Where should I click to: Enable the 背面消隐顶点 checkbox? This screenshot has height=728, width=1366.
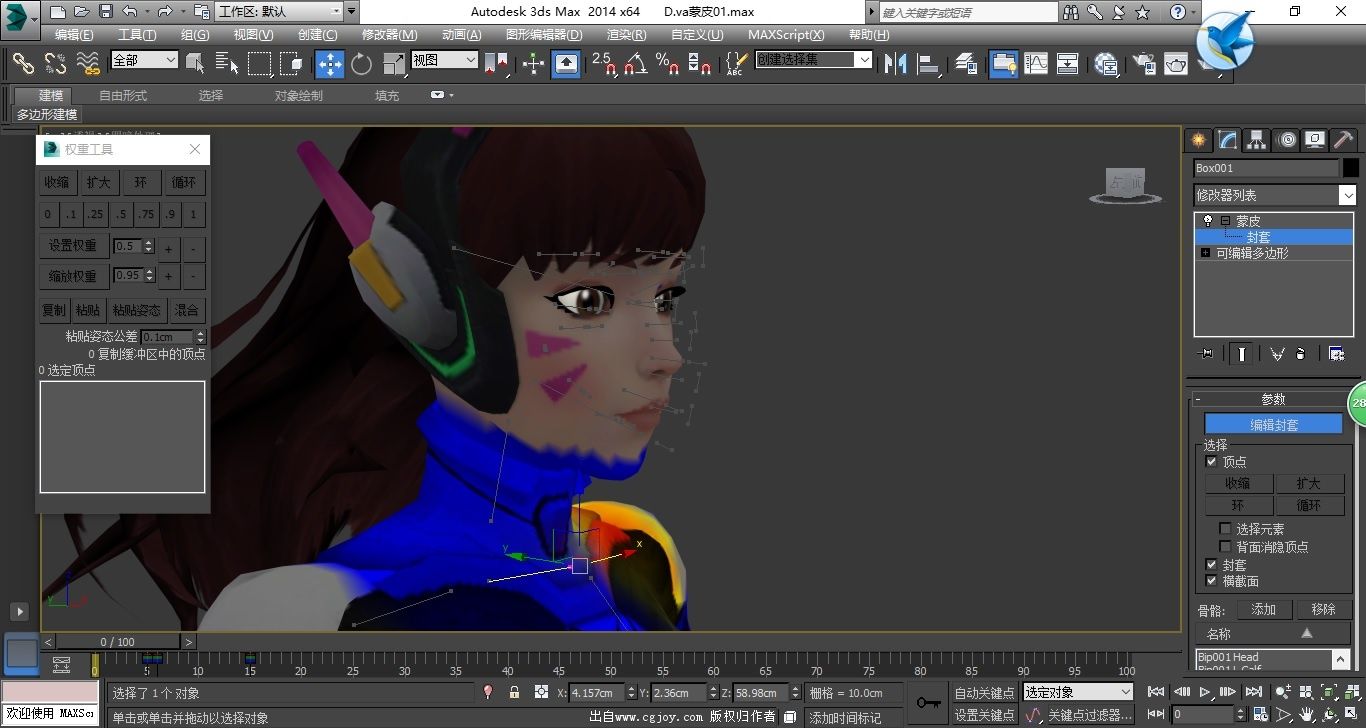coord(1225,547)
